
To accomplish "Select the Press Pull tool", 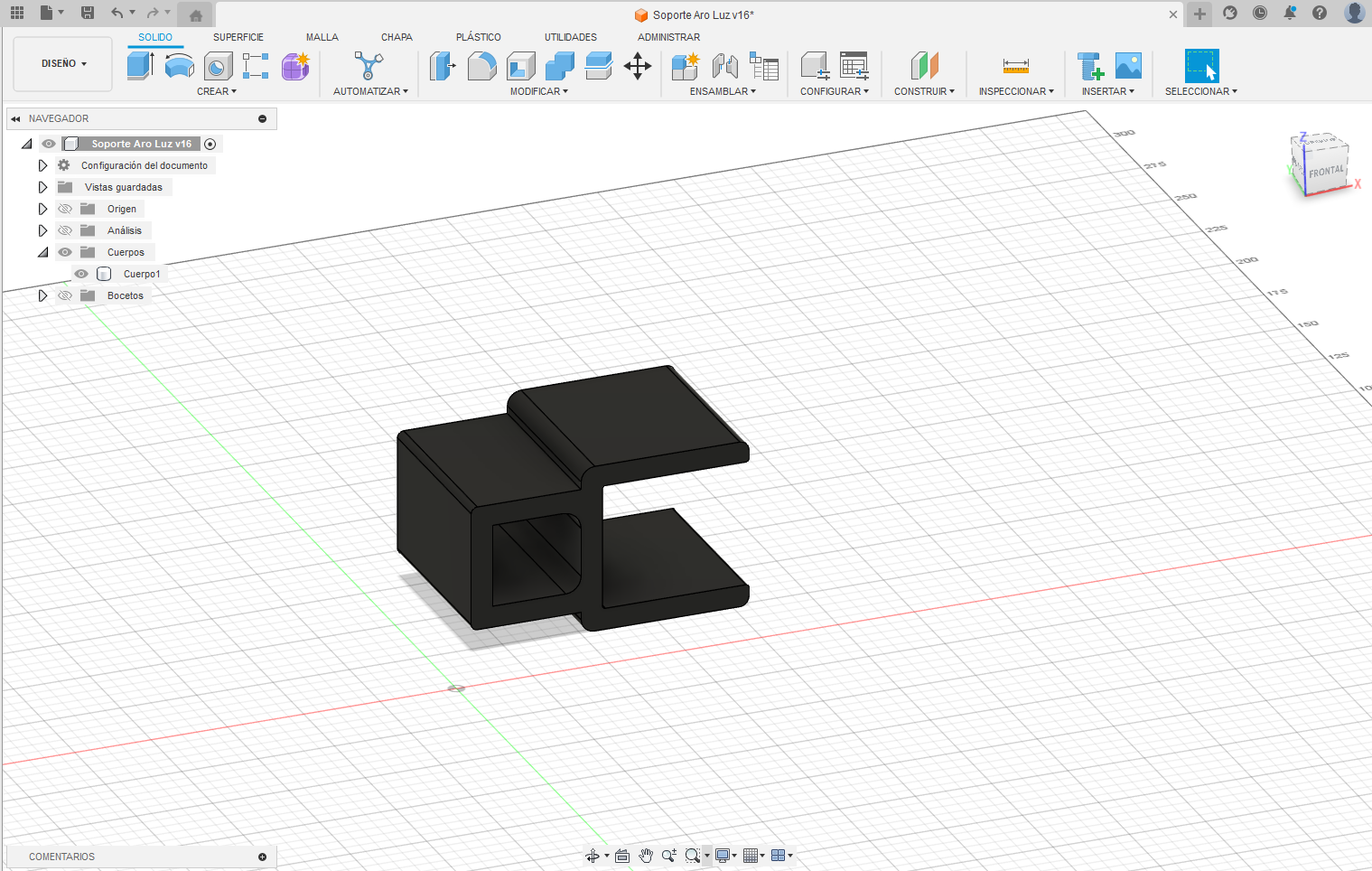I will [x=443, y=65].
